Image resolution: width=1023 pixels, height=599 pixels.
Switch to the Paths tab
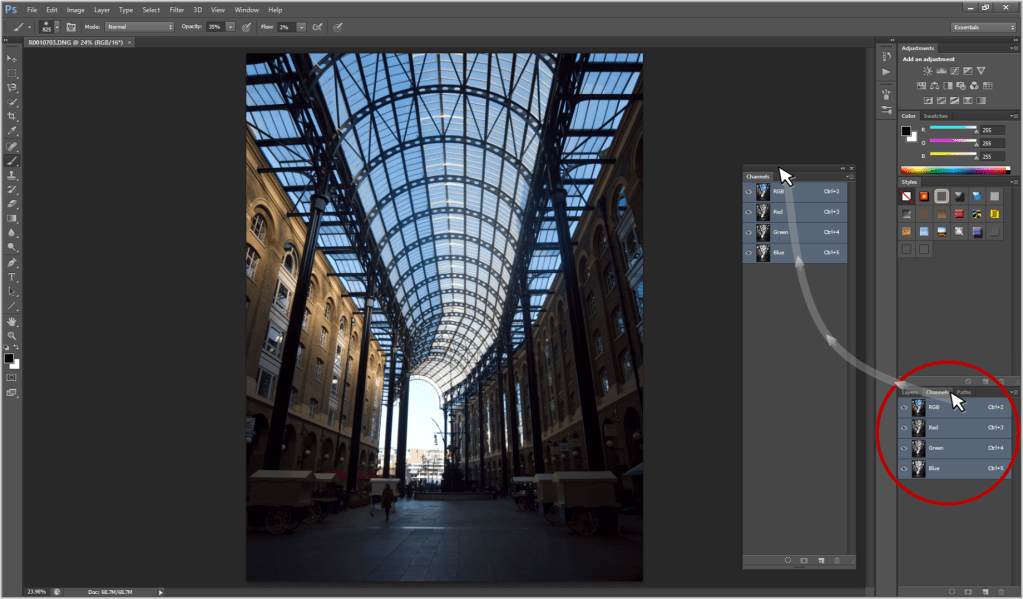pyautogui.click(x=964, y=392)
